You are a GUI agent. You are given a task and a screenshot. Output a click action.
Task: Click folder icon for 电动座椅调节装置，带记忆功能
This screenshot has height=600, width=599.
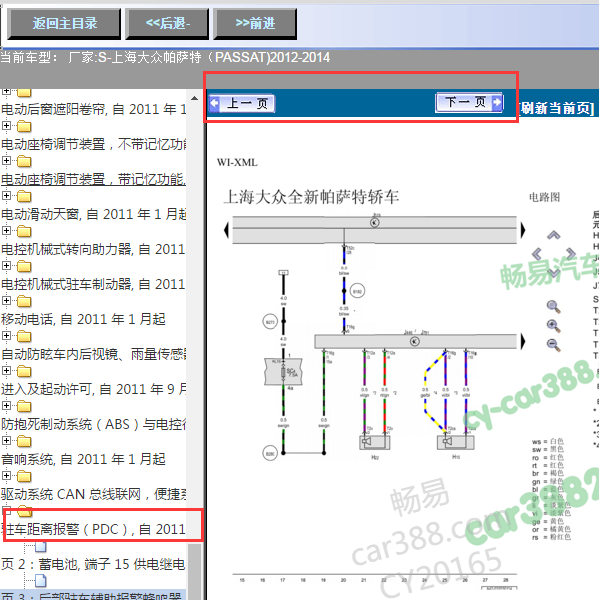coord(24,161)
